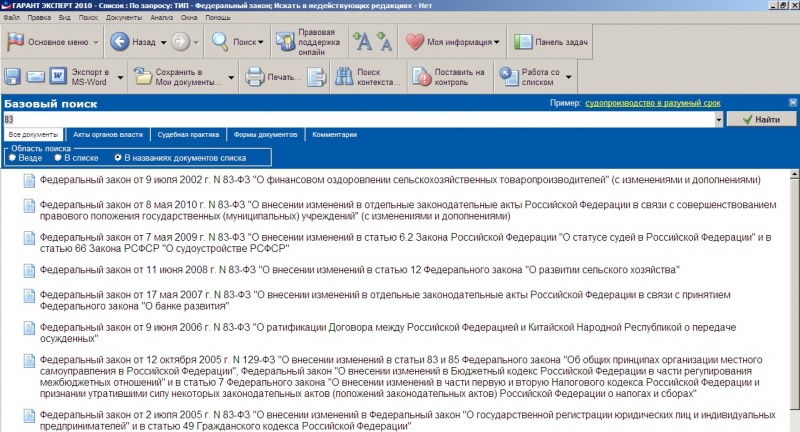The image size is (800, 432).
Task: Click the Print icon
Action: tap(255, 77)
